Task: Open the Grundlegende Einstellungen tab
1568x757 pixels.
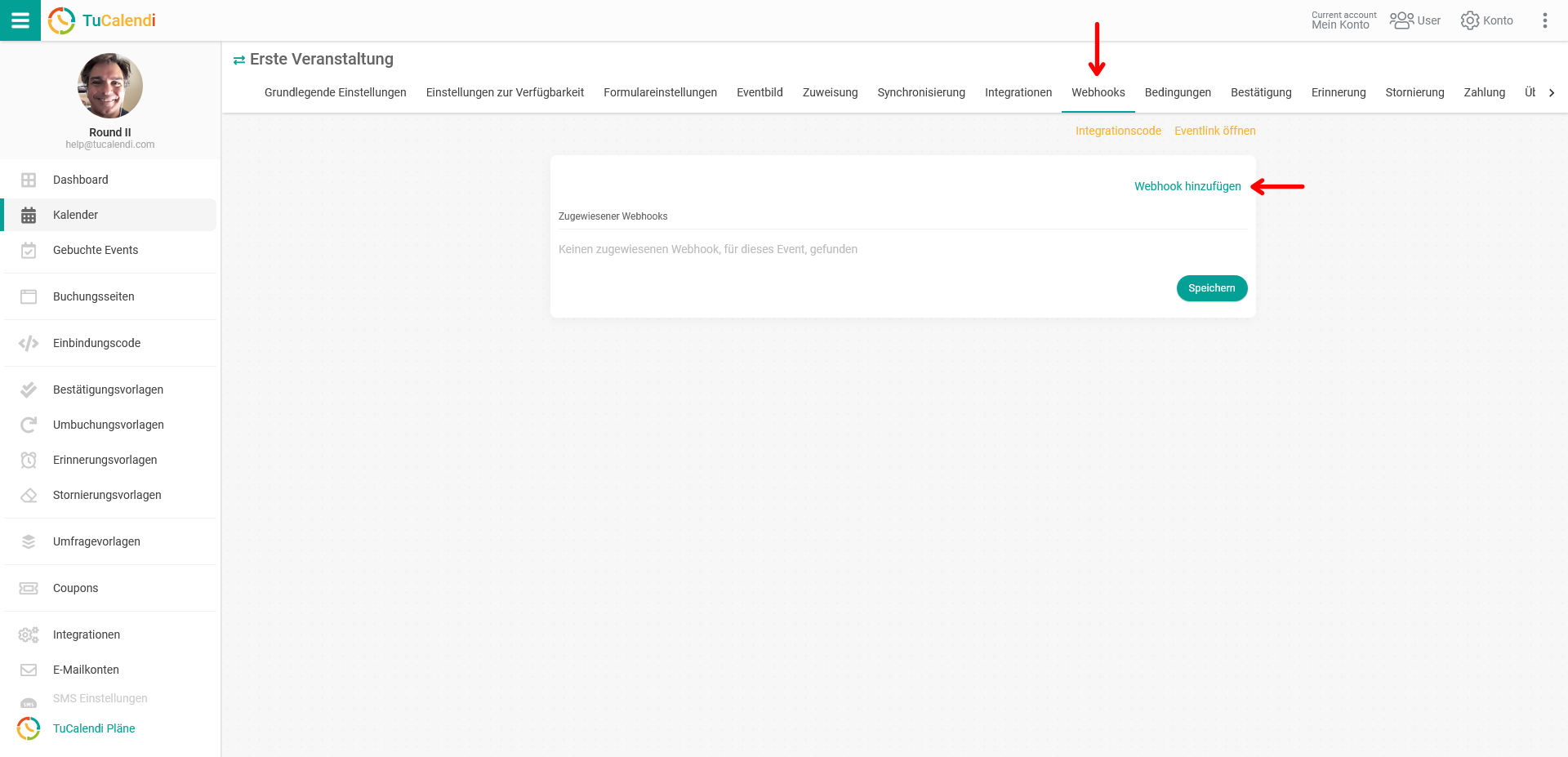Action: pos(336,92)
